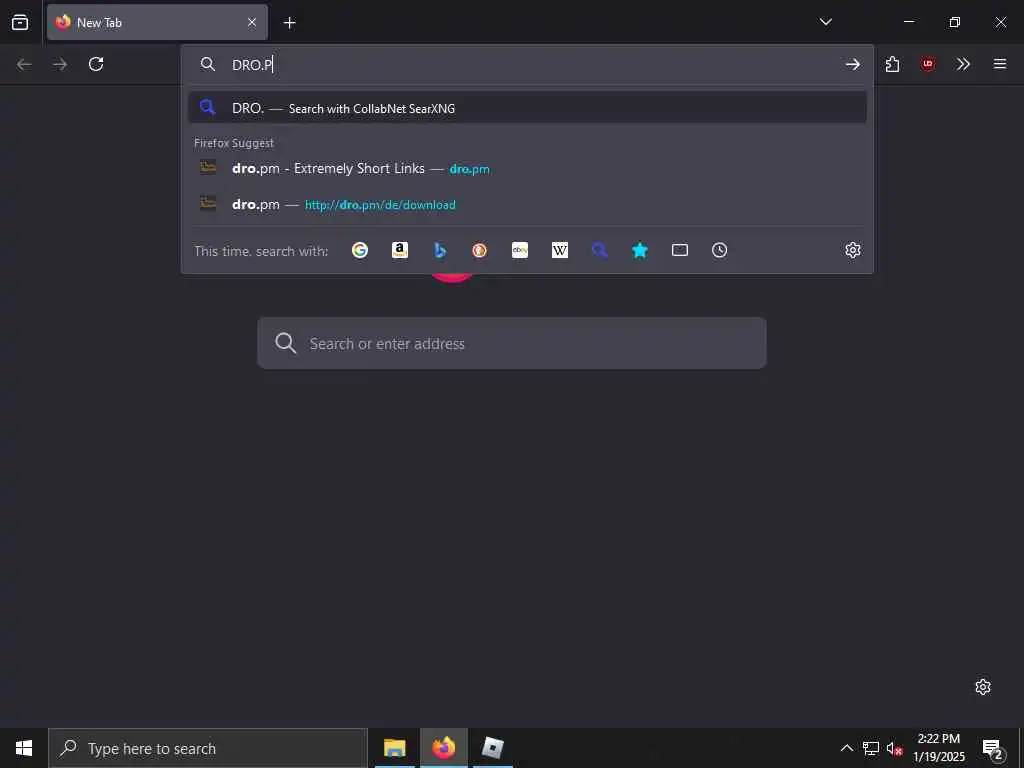Reload the current page
Viewport: 1024px width, 768px height.
coord(96,64)
